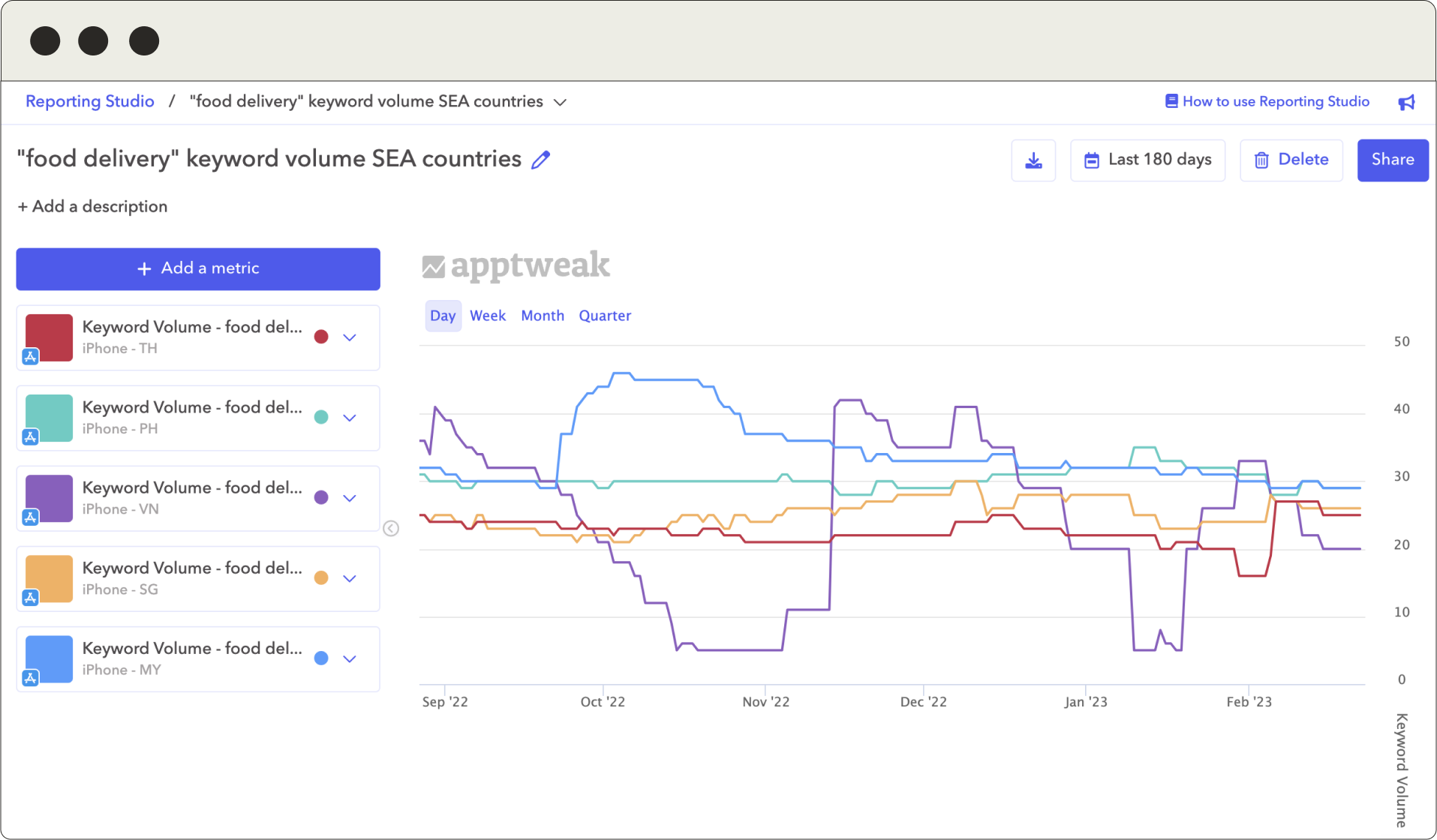Switch chart granularity to Week
Image resolution: width=1437 pixels, height=840 pixels.
coord(488,316)
